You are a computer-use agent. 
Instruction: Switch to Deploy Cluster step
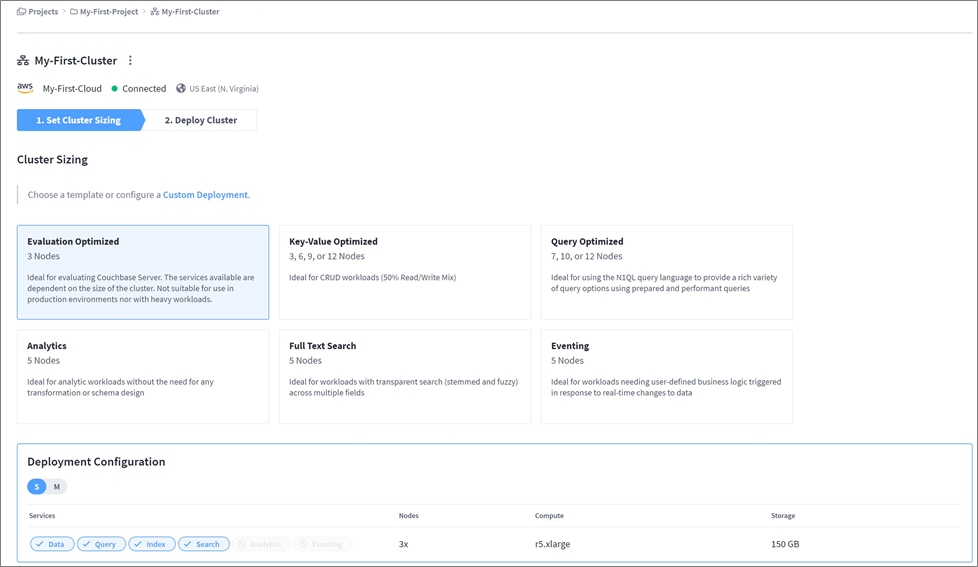[x=201, y=120]
